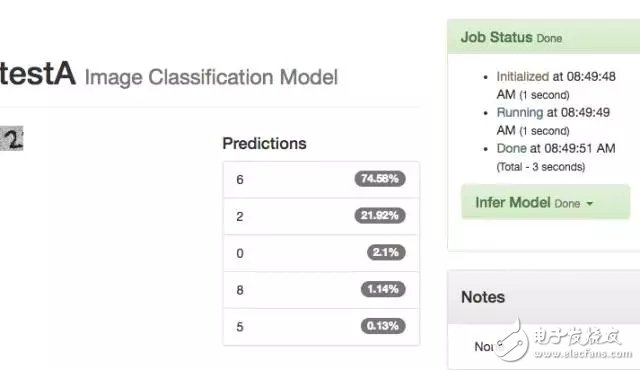Click the 74.58% confidence badge

pos(380,179)
